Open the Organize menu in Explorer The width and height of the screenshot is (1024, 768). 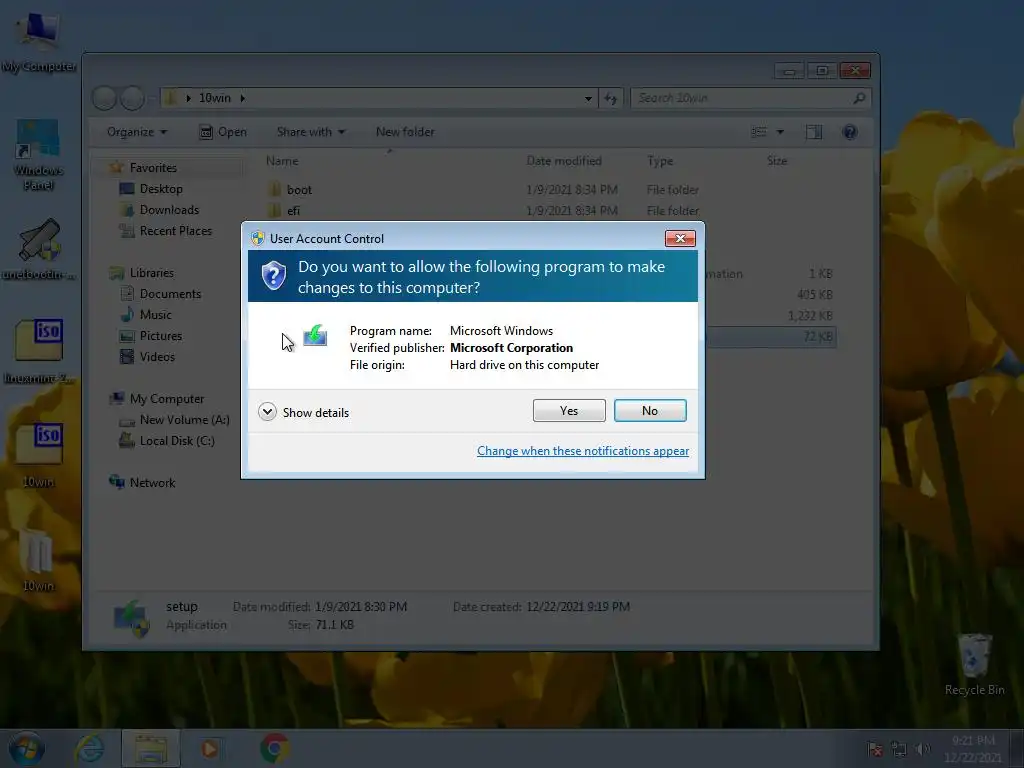point(136,132)
